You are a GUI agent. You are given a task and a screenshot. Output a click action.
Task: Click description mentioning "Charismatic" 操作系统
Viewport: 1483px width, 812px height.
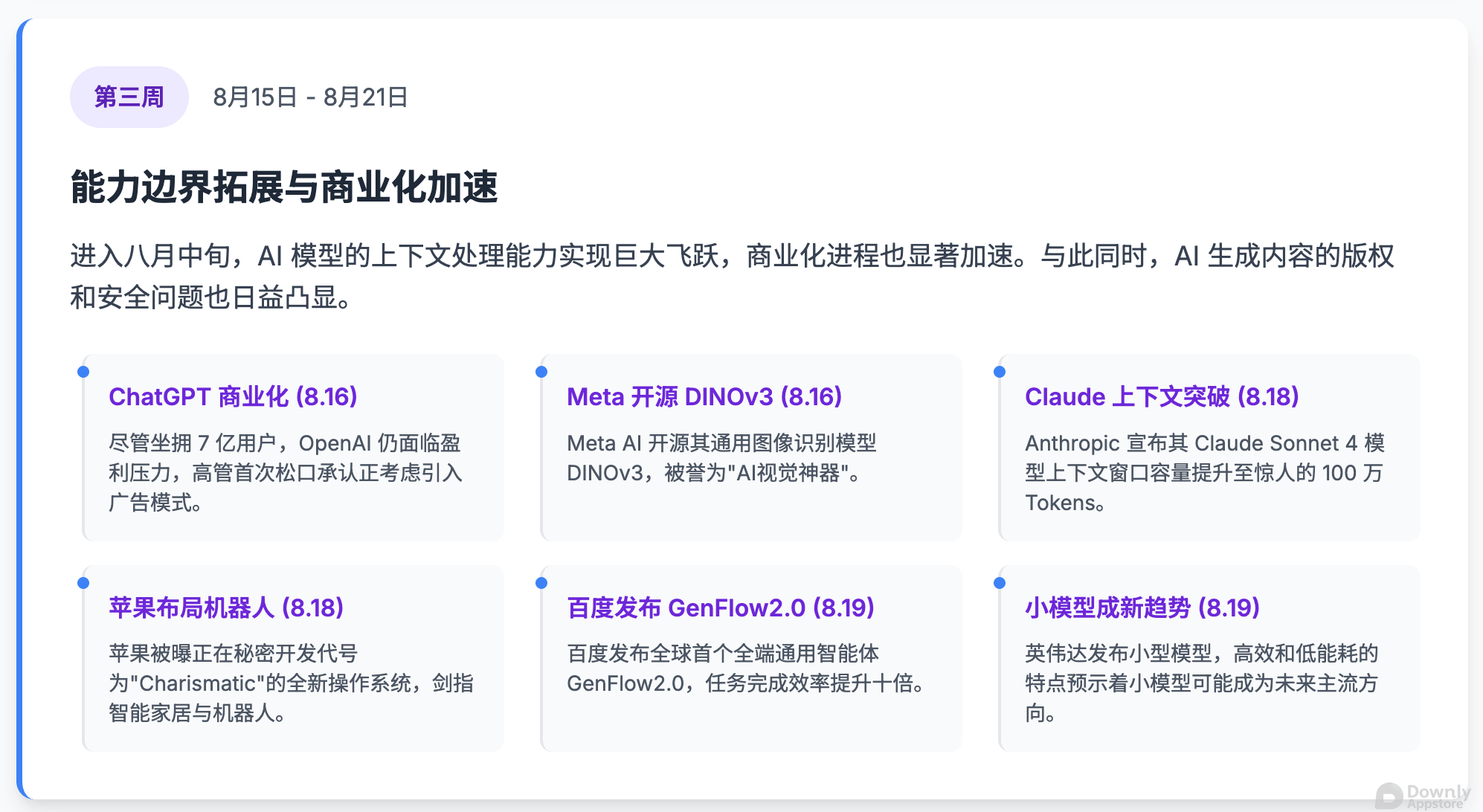[291, 683]
